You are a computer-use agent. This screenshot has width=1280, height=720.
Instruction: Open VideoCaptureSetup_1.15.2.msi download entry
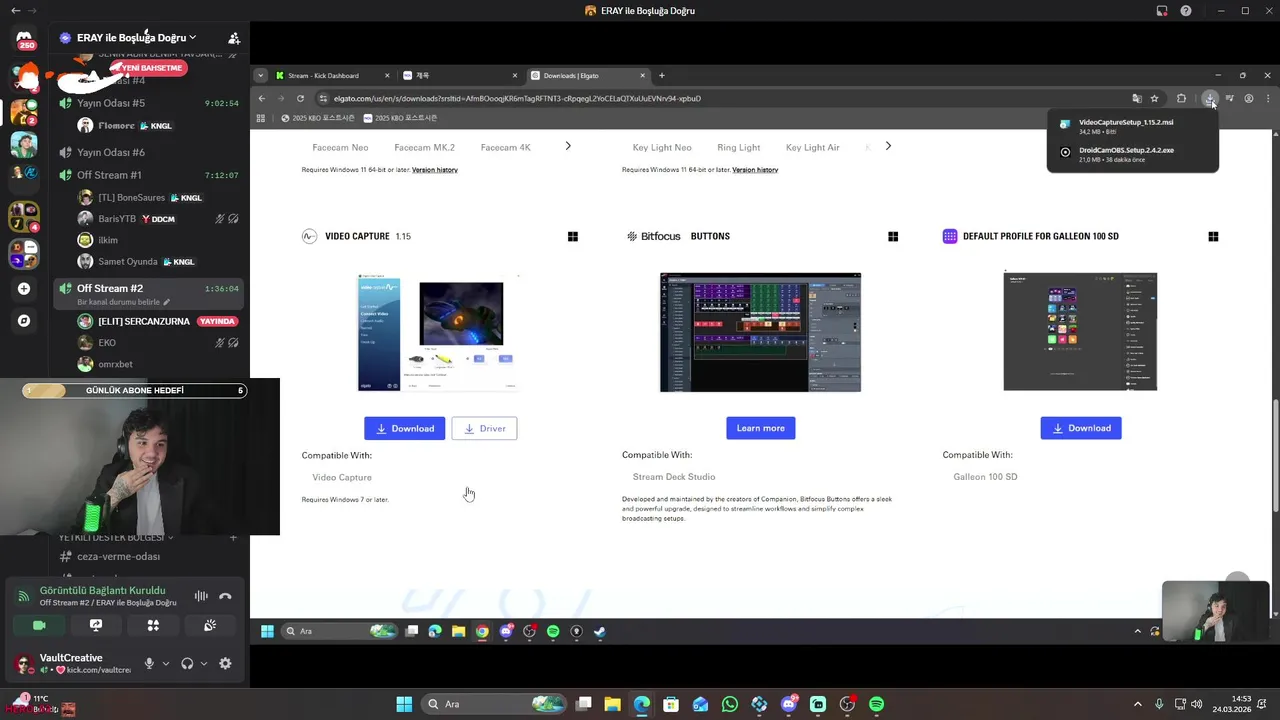point(1132,126)
